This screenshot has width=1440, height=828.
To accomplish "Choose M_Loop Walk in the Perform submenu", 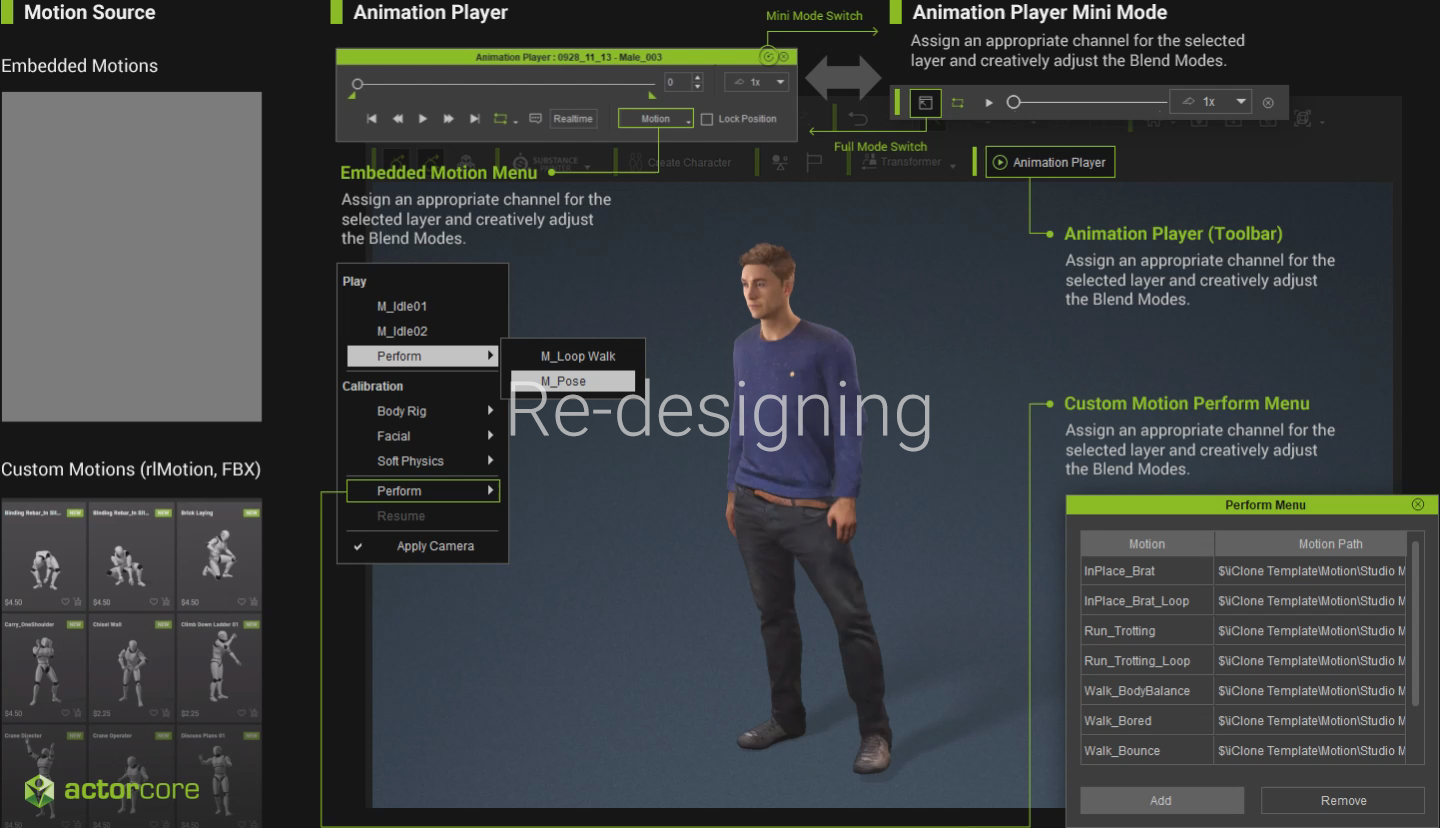I will [577, 357].
